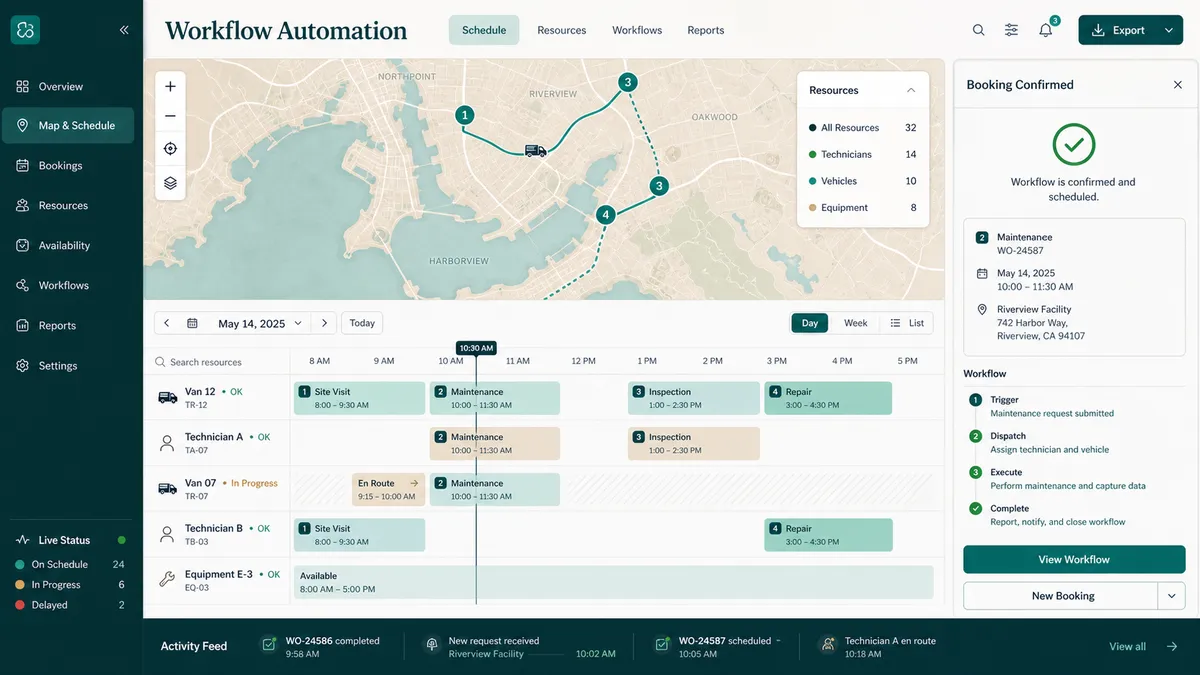Open the map layers icon

pyautogui.click(x=170, y=182)
